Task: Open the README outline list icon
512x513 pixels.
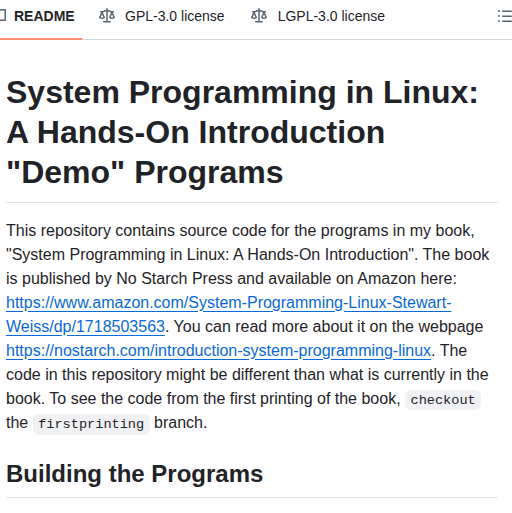Action: click(x=505, y=16)
